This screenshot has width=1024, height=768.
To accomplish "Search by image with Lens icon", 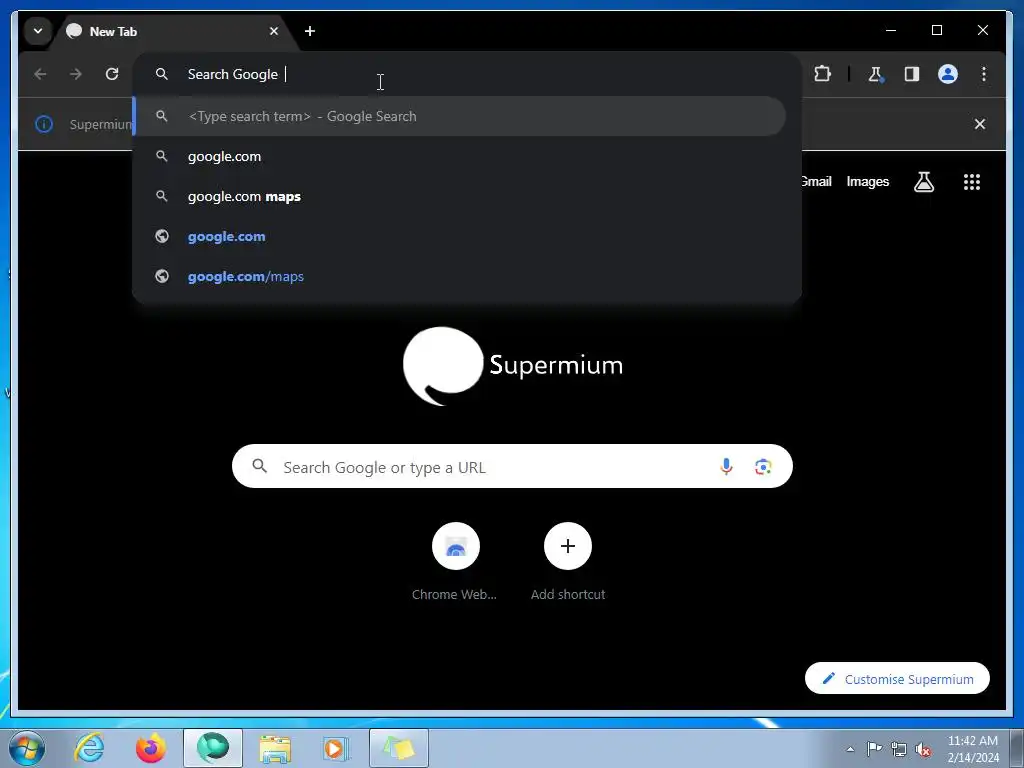I will click(x=763, y=466).
